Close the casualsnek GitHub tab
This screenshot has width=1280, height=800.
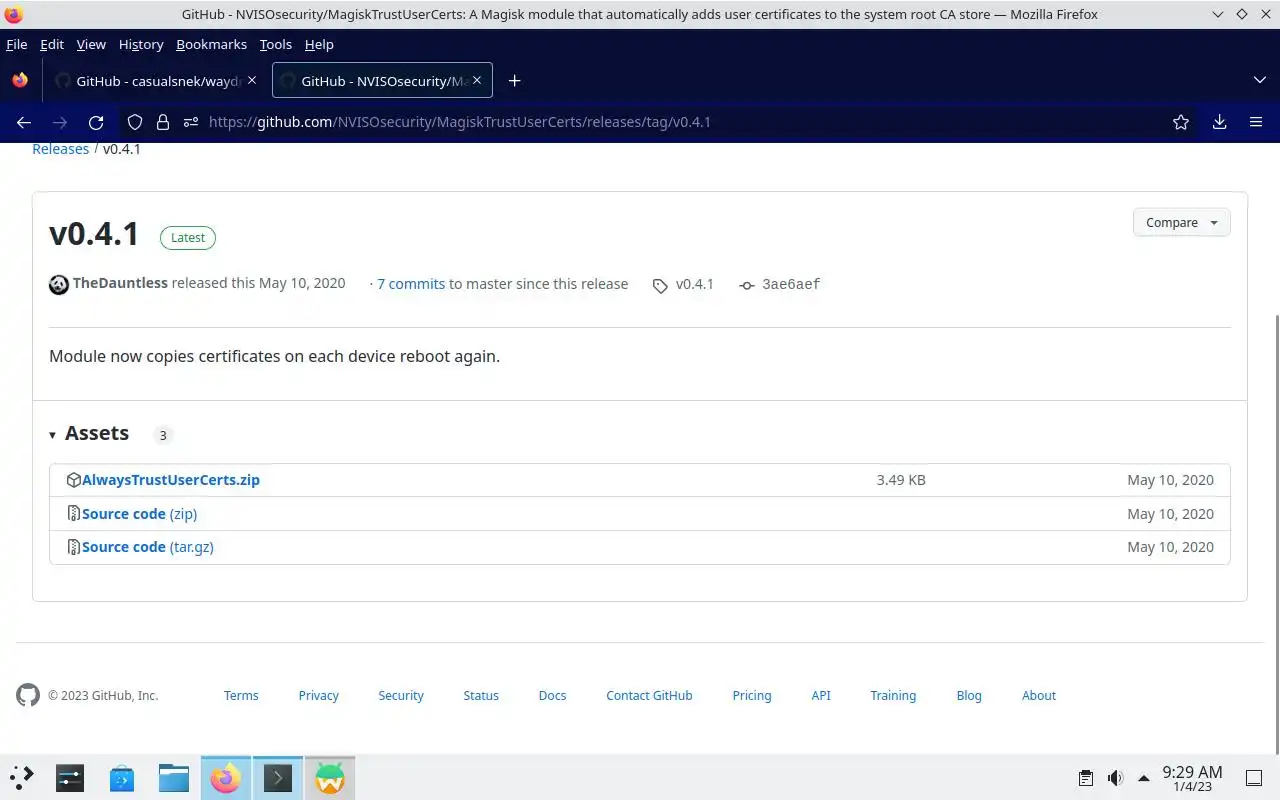click(252, 81)
